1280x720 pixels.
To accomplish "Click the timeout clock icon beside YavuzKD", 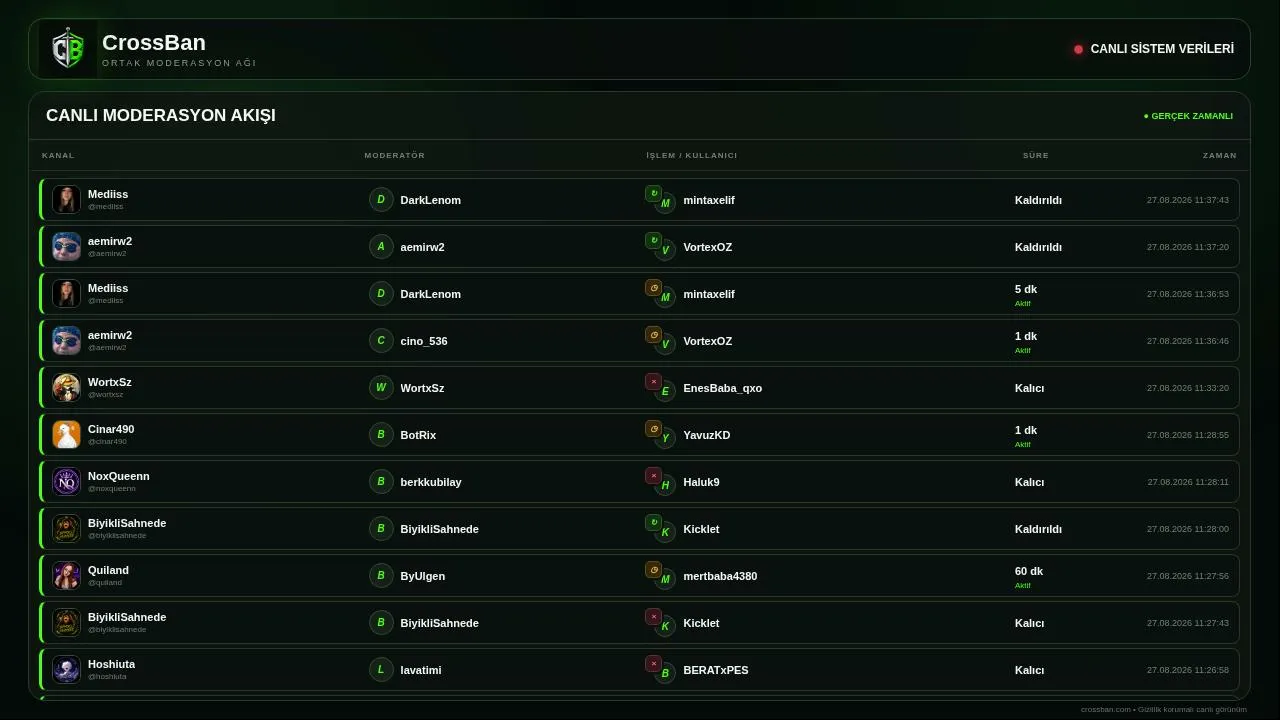I will [653, 428].
